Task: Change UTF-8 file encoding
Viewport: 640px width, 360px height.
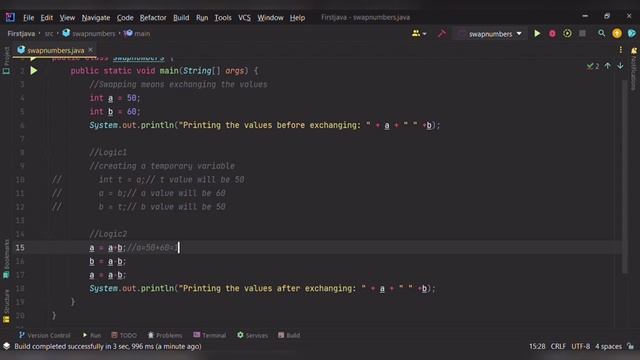Action: (580, 346)
